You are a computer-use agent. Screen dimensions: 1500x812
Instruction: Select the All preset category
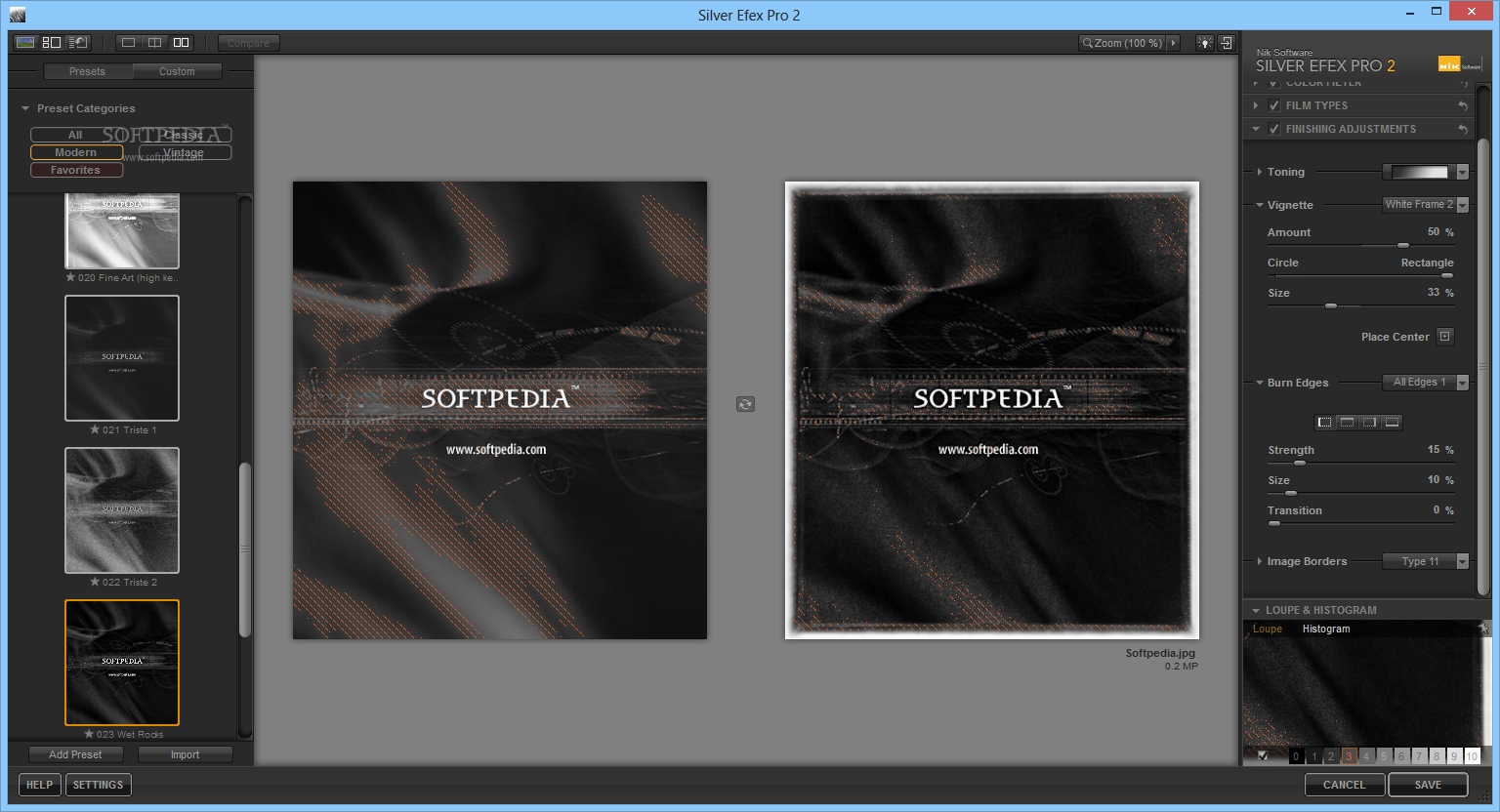click(76, 135)
